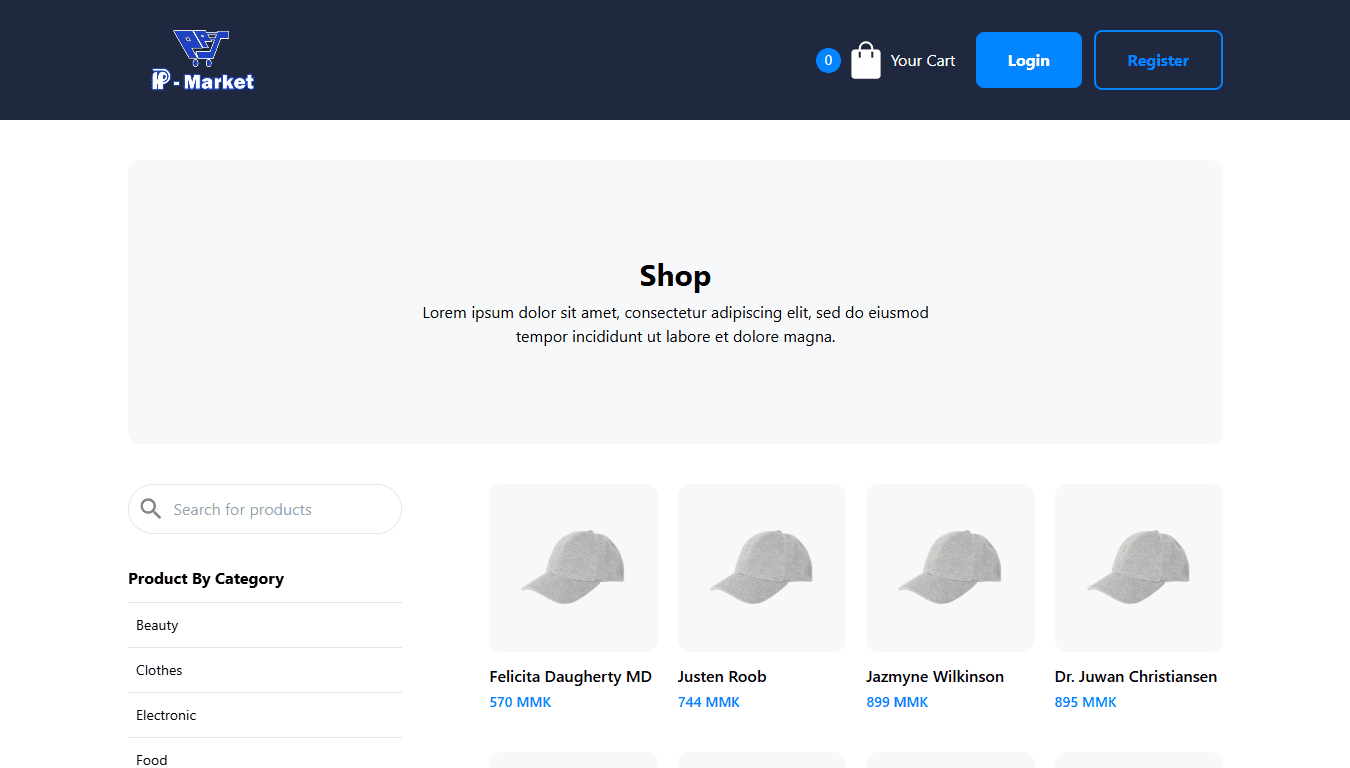Image resolution: width=1350 pixels, height=768 pixels.
Task: Open the Your Cart link
Action: (x=922, y=60)
